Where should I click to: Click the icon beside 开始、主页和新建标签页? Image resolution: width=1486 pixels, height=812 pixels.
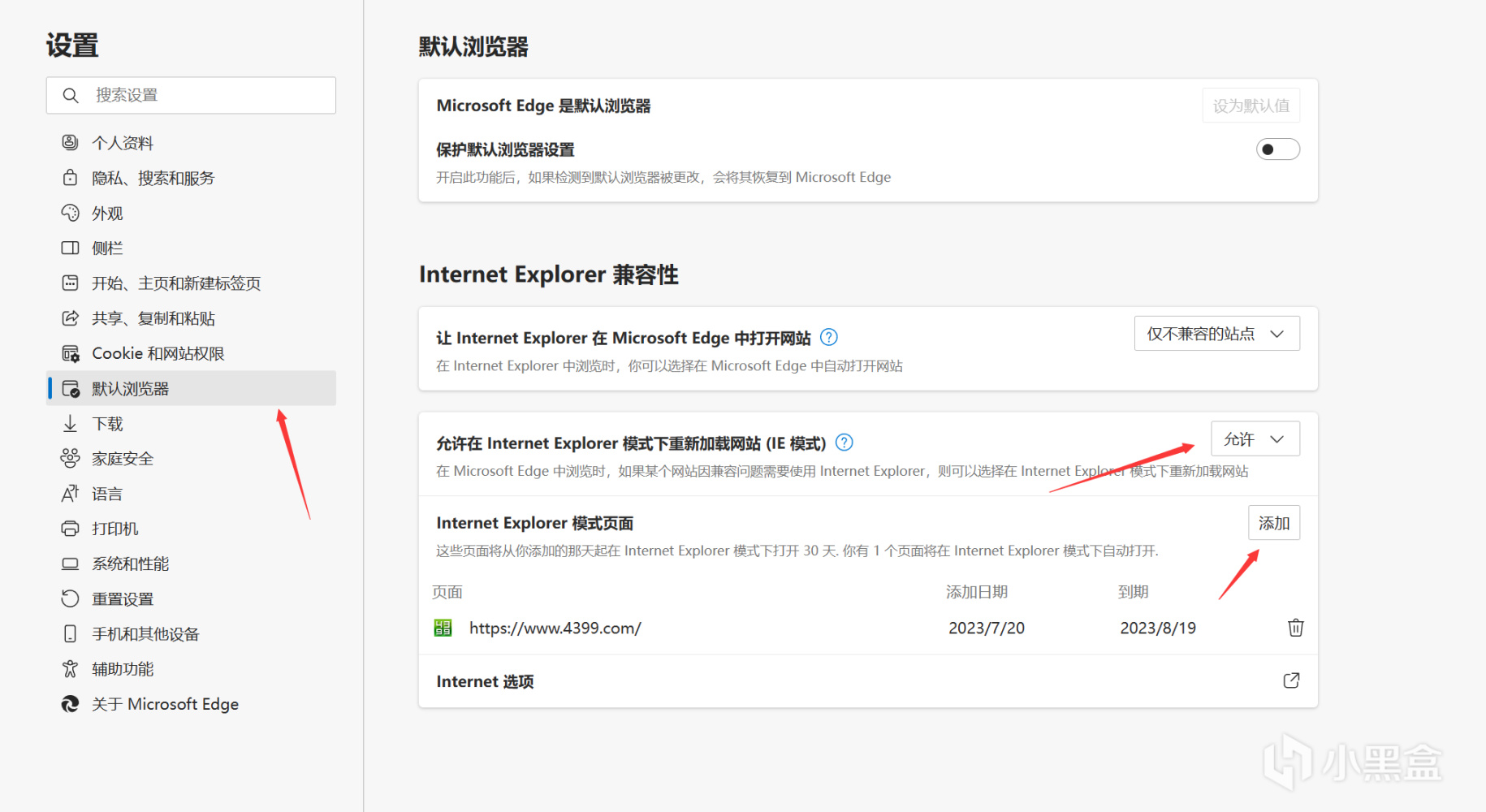tap(71, 283)
